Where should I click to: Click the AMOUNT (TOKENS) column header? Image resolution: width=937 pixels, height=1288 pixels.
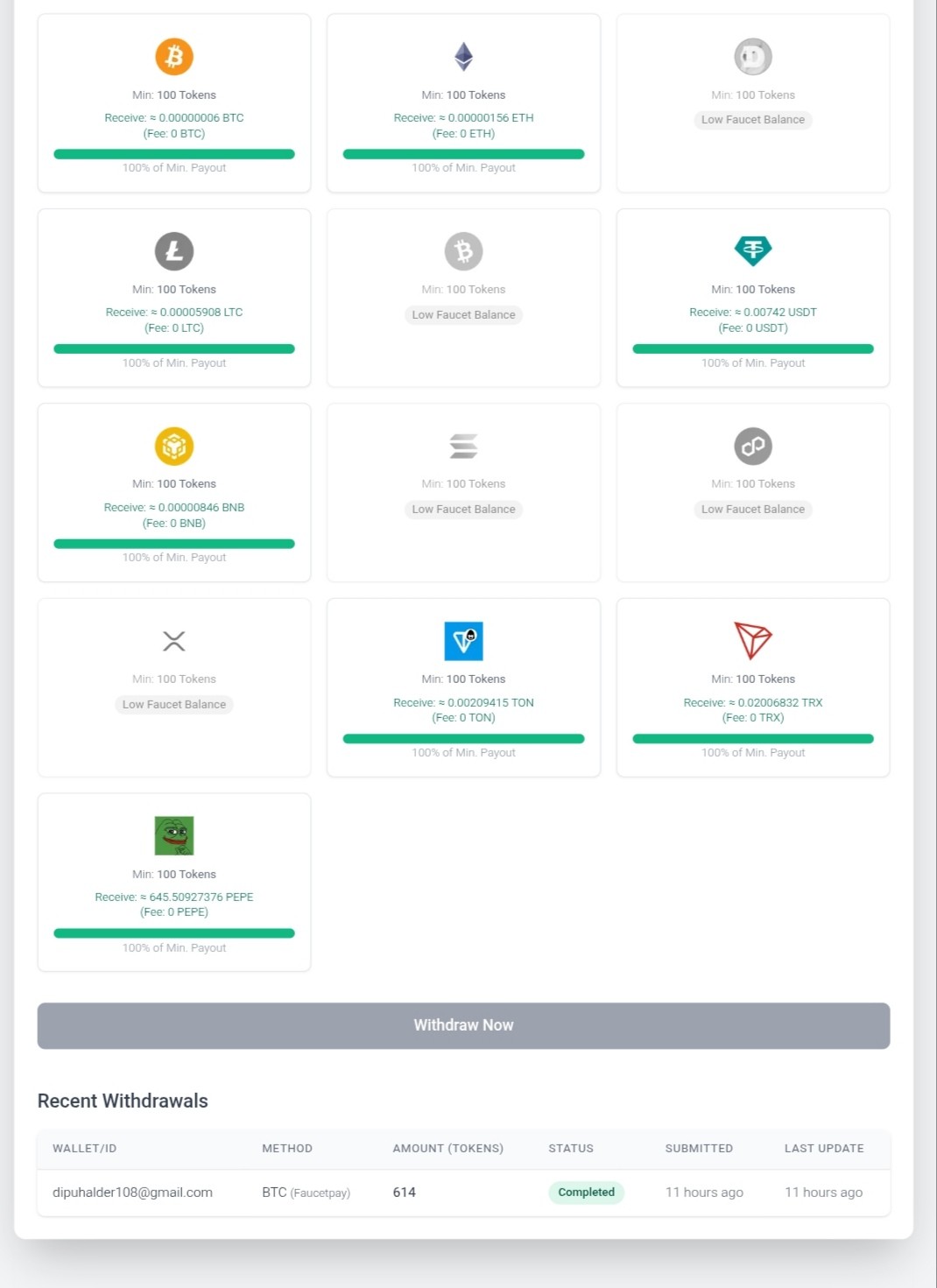(x=448, y=1148)
